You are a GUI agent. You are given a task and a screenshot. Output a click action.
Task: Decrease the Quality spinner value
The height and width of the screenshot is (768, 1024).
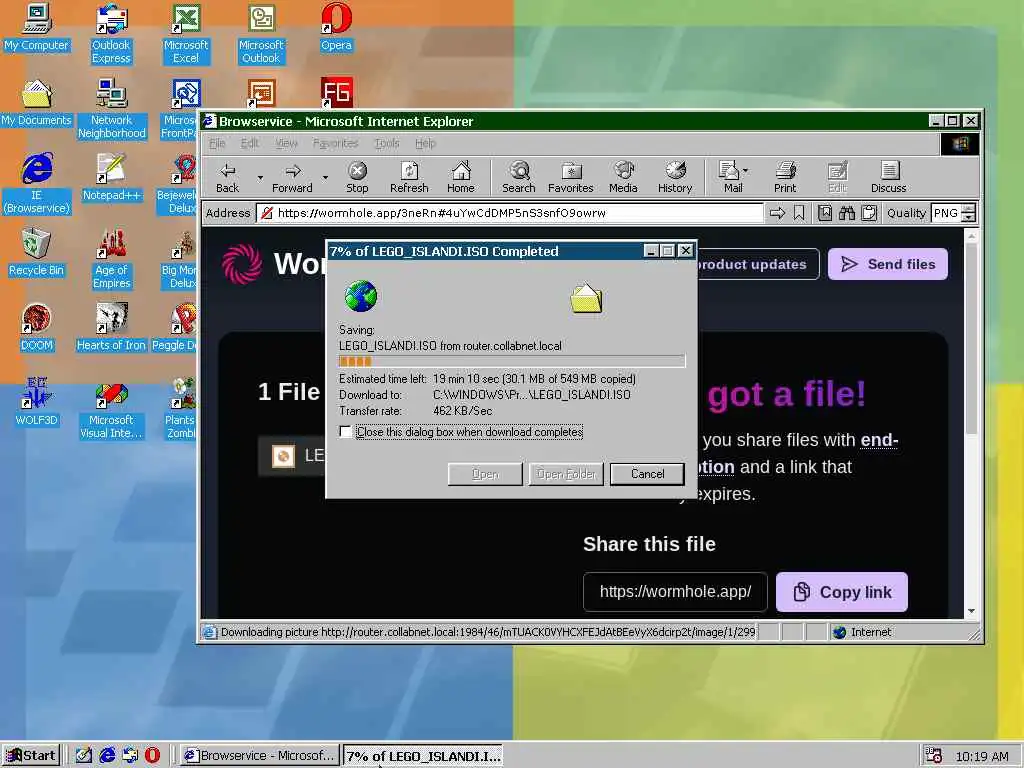point(969,217)
